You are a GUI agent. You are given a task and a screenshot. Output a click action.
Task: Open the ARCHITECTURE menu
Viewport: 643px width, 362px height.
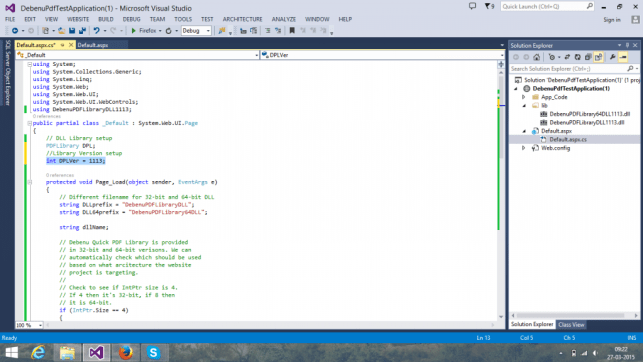pyautogui.click(x=242, y=19)
